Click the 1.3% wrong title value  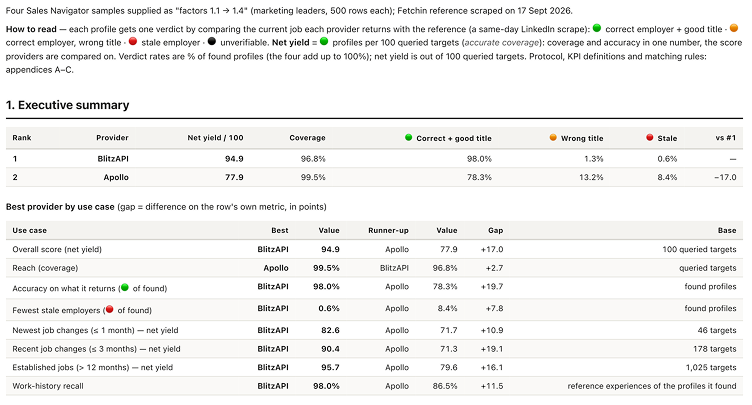594,158
